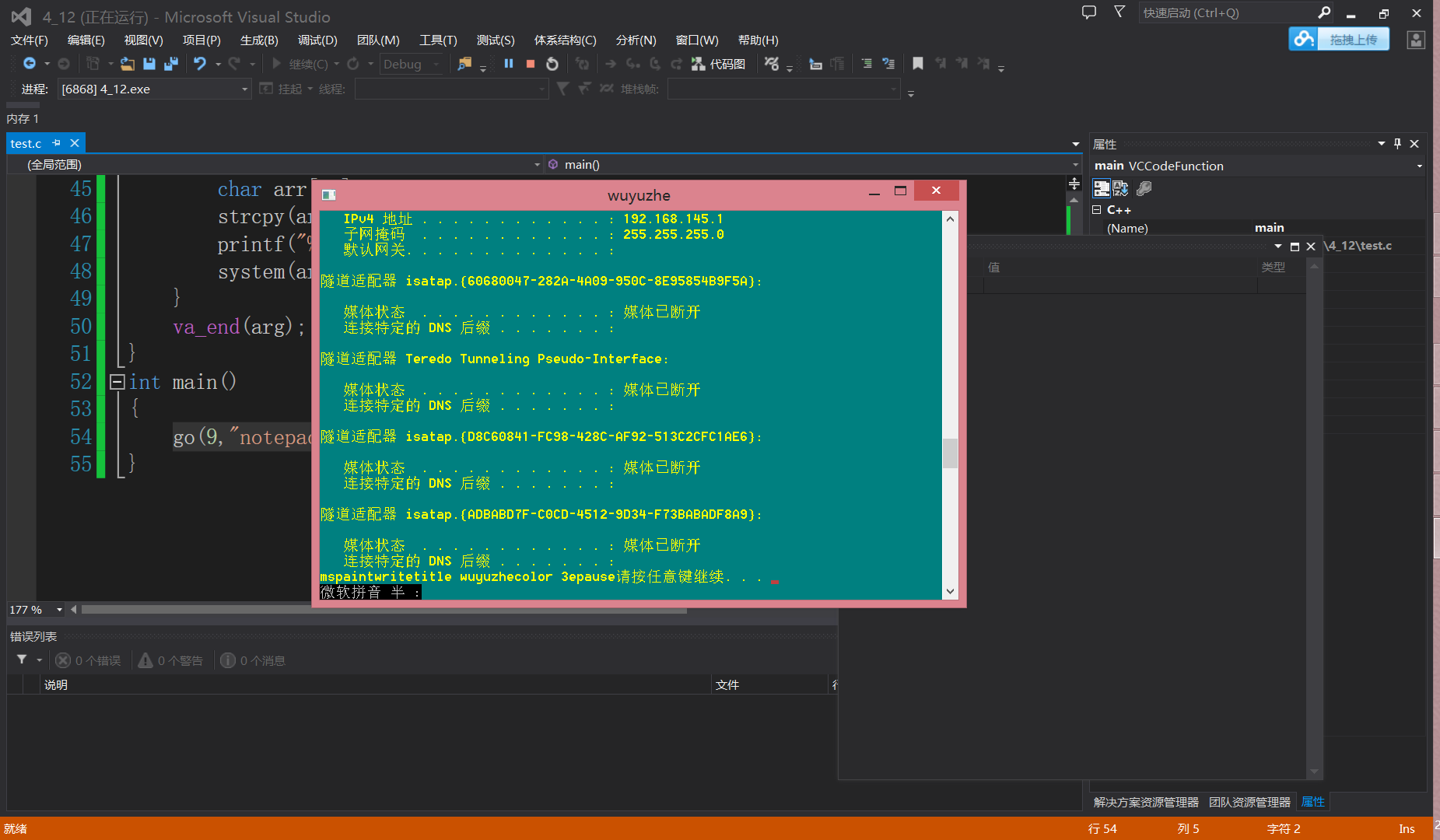Click the Save All icon
Image resolution: width=1440 pixels, height=840 pixels.
(x=171, y=64)
